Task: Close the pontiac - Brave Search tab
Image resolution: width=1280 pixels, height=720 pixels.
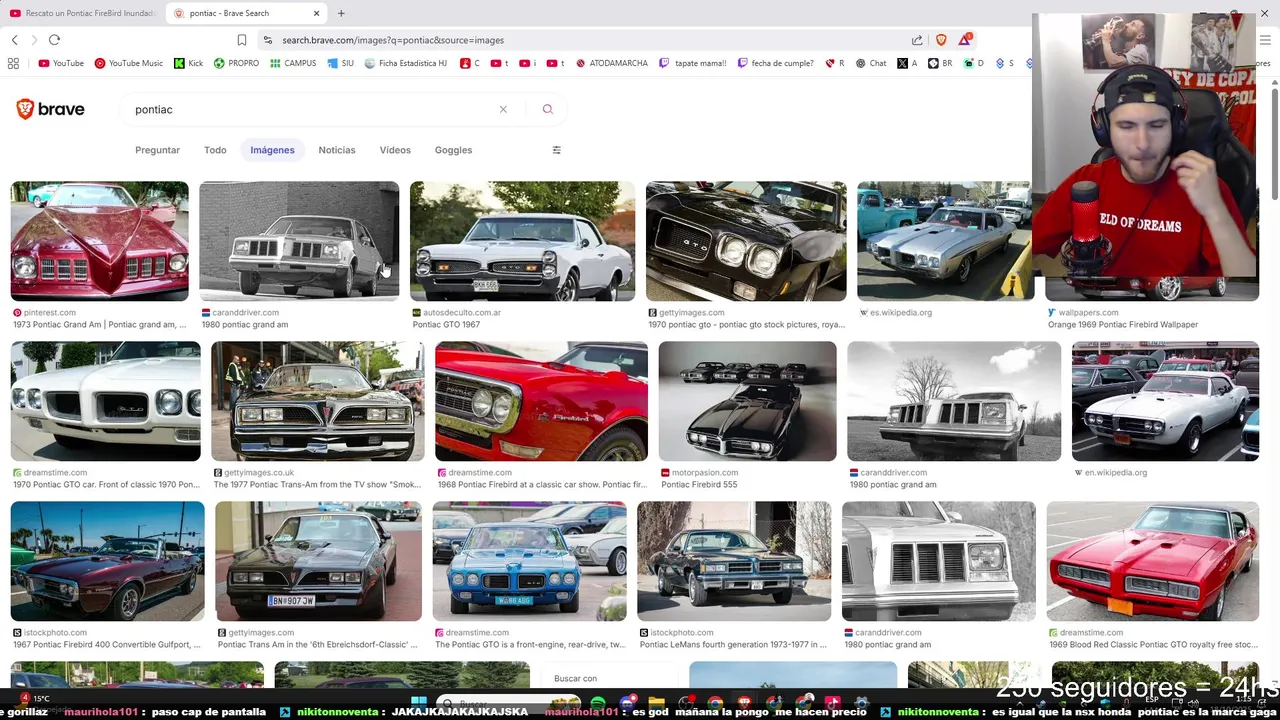Action: click(317, 13)
